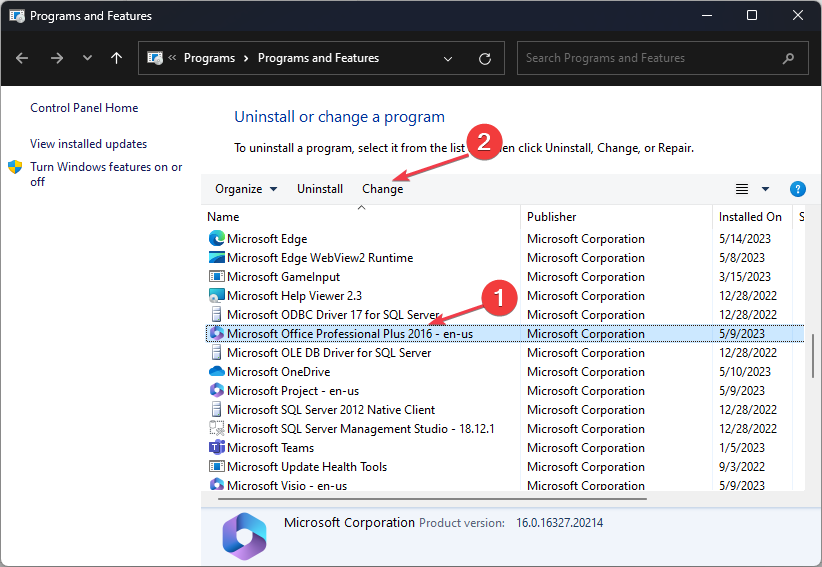The image size is (822, 567).
Task: Open View installed updates link
Action: point(89,144)
